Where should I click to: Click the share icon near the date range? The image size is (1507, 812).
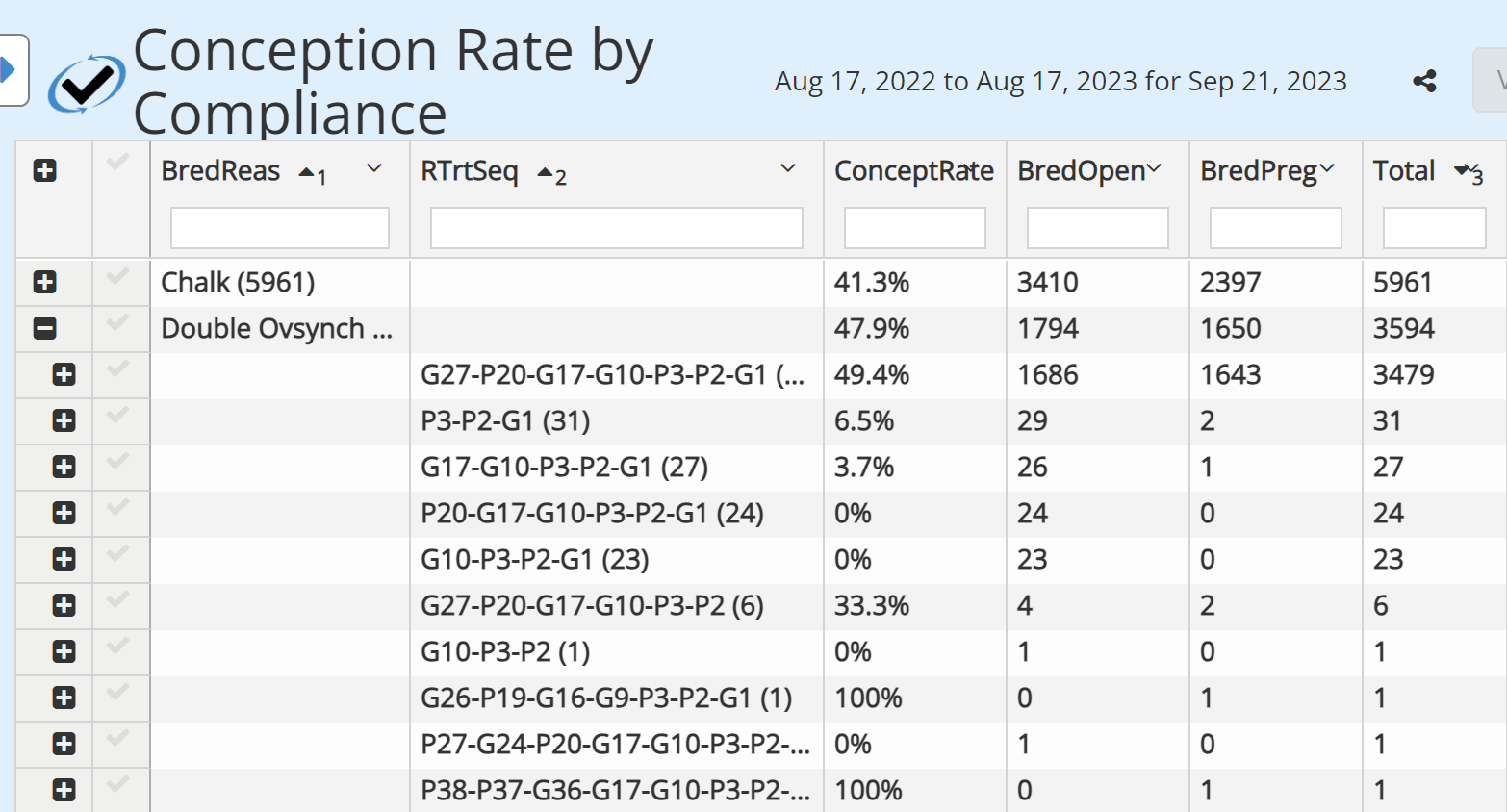pos(1424,82)
